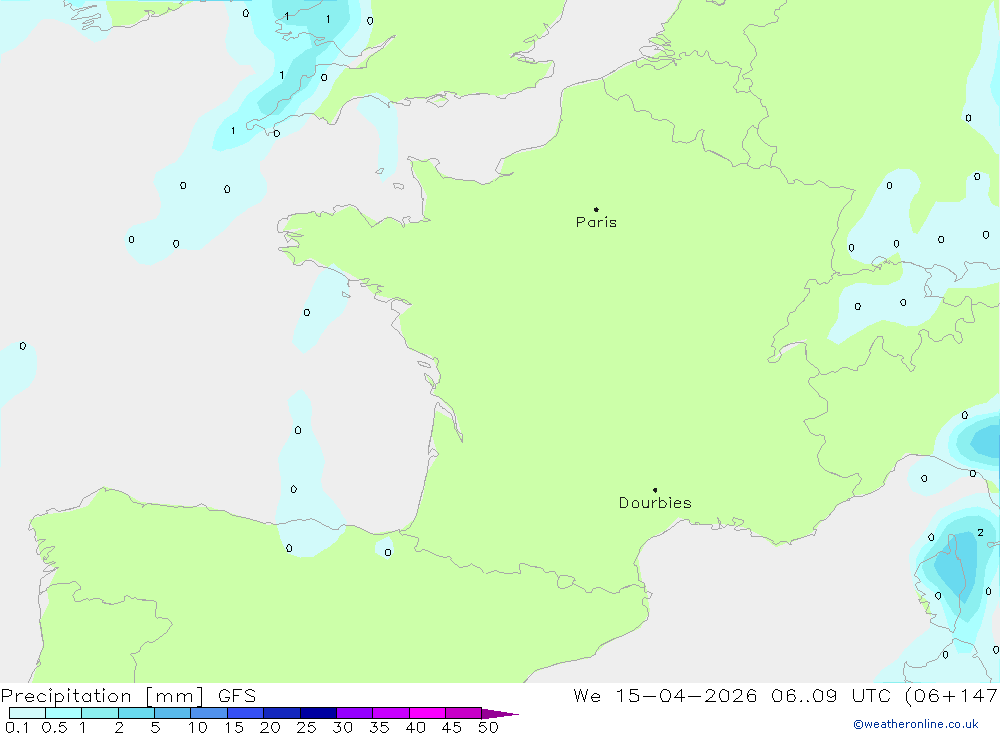Click the '(06+147' forecast offset text

952,695
